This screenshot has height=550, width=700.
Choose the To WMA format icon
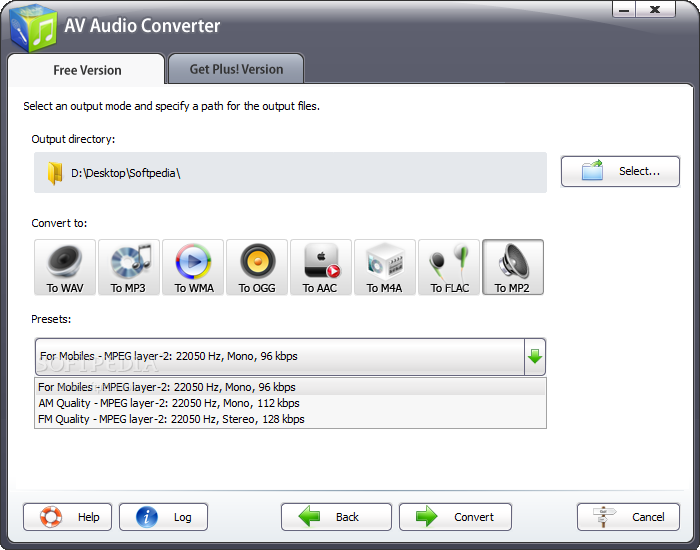click(193, 267)
